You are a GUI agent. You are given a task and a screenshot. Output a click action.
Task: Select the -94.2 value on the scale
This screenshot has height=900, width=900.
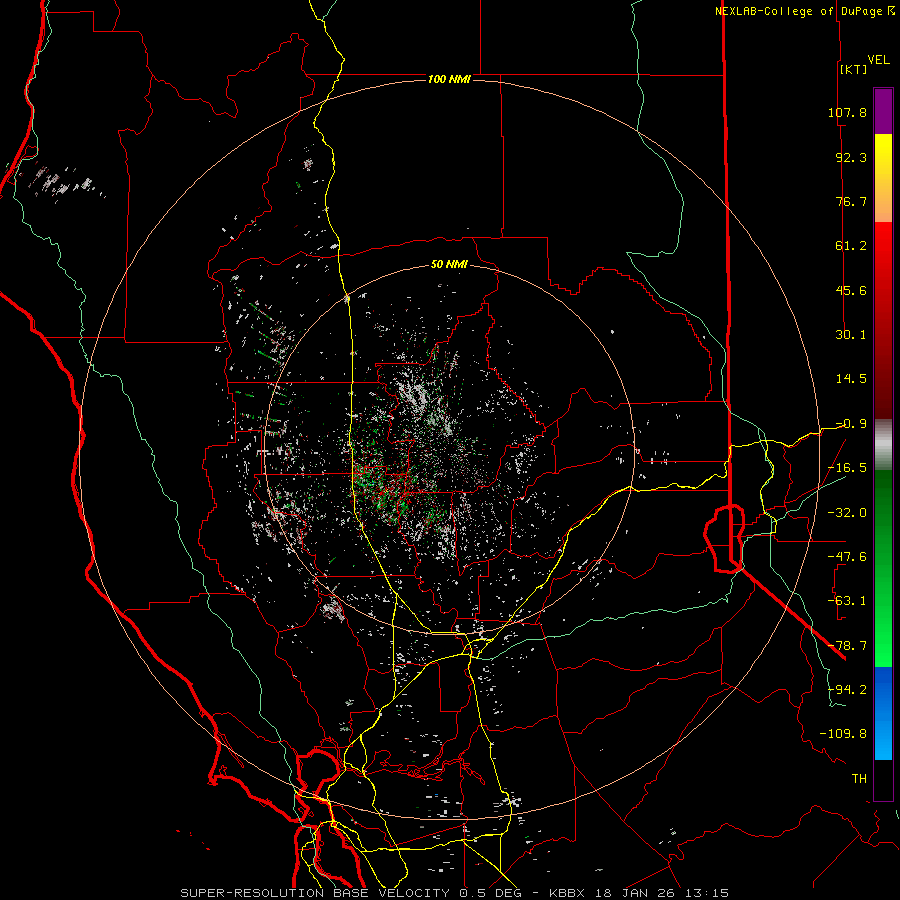847,689
